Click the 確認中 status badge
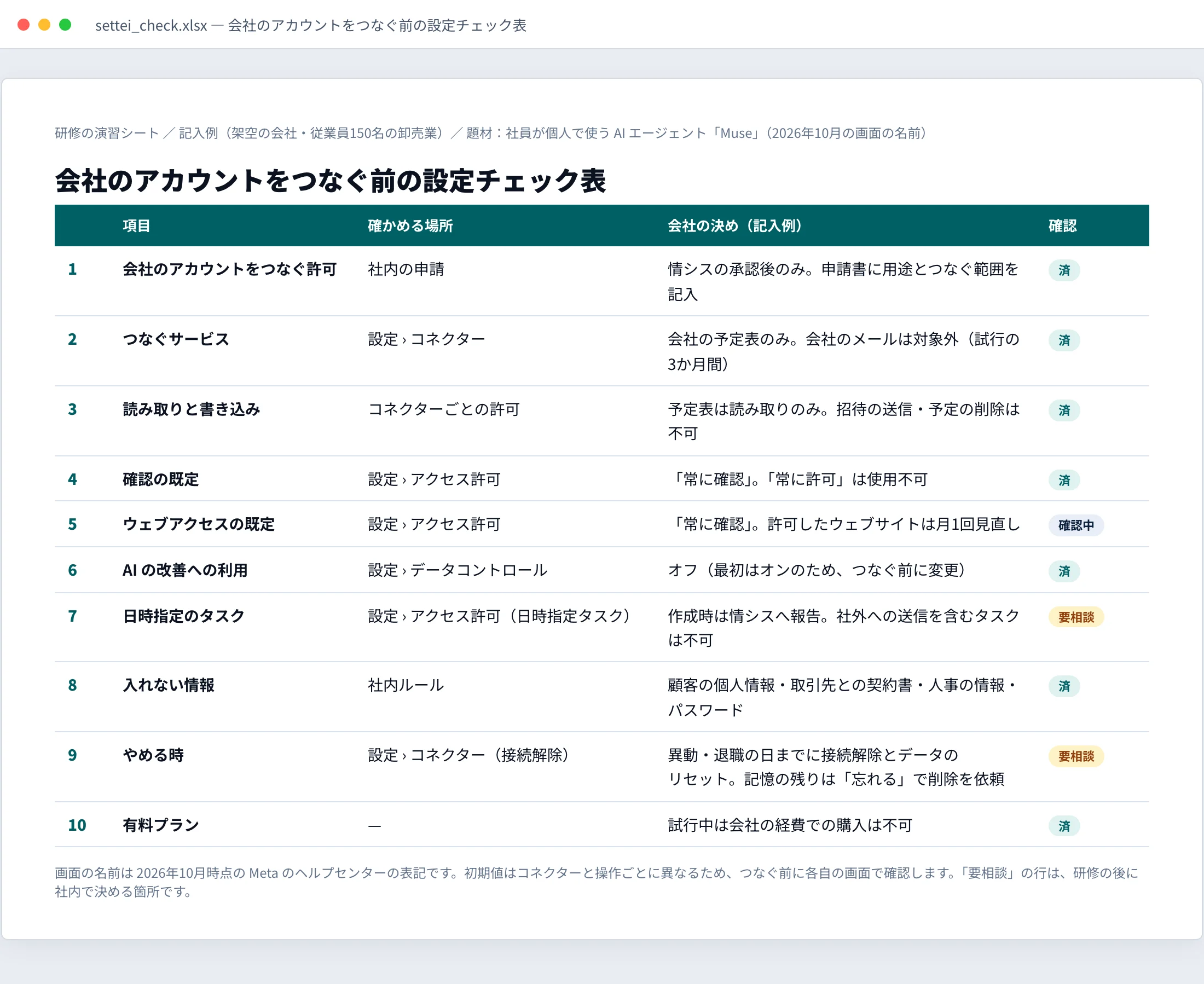The height and width of the screenshot is (984, 1204). click(1076, 525)
